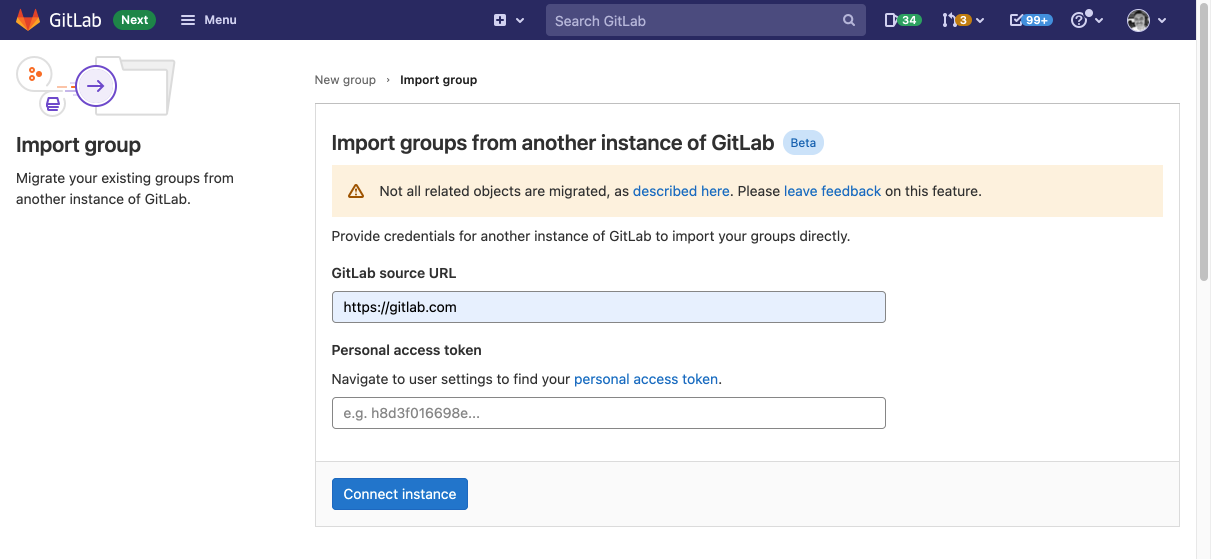This screenshot has width=1211, height=559.
Task: Click Import group breadcrumb text
Action: pos(438,80)
